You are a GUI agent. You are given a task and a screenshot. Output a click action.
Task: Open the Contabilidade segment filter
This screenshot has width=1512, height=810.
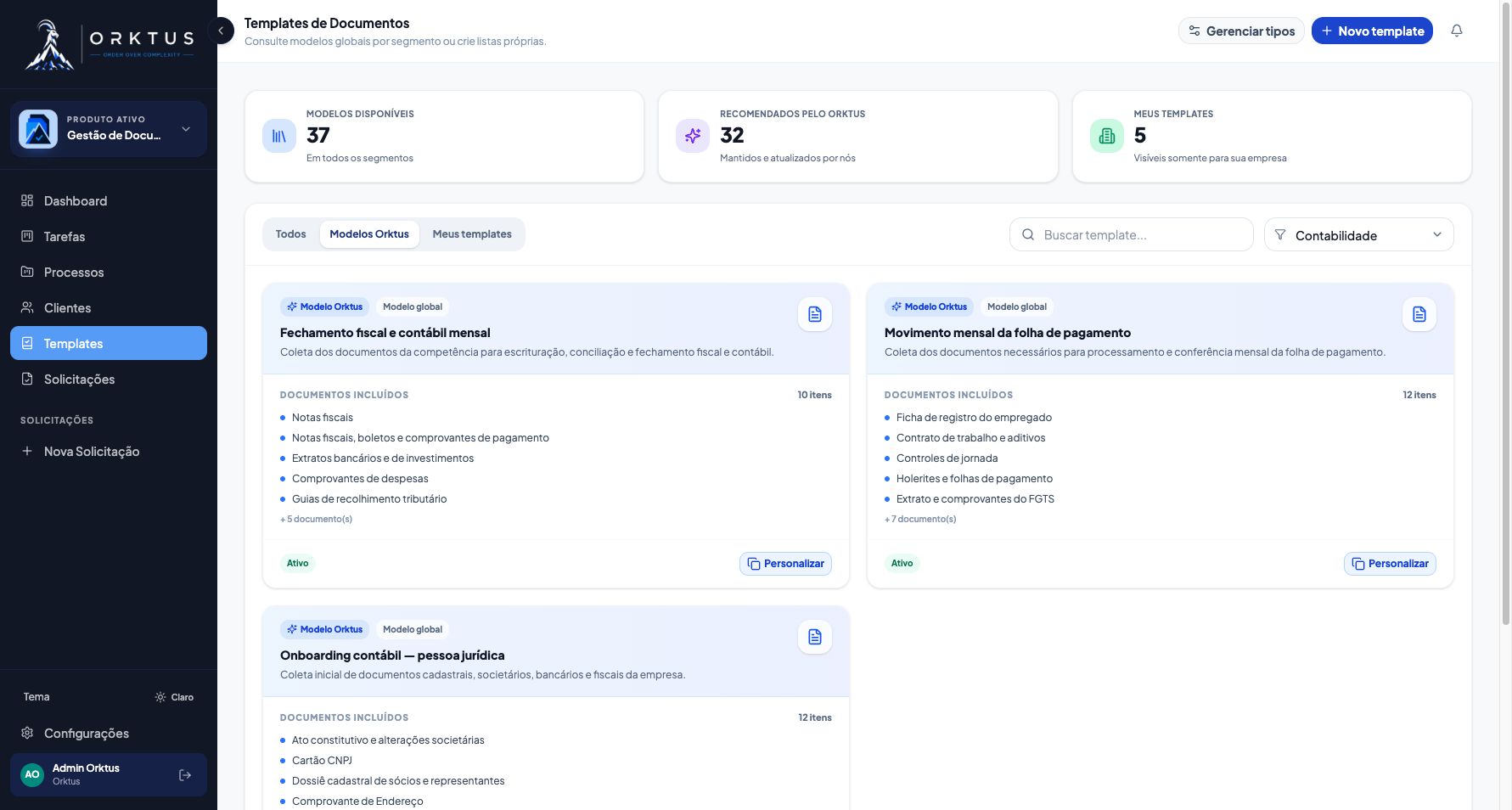(1358, 234)
